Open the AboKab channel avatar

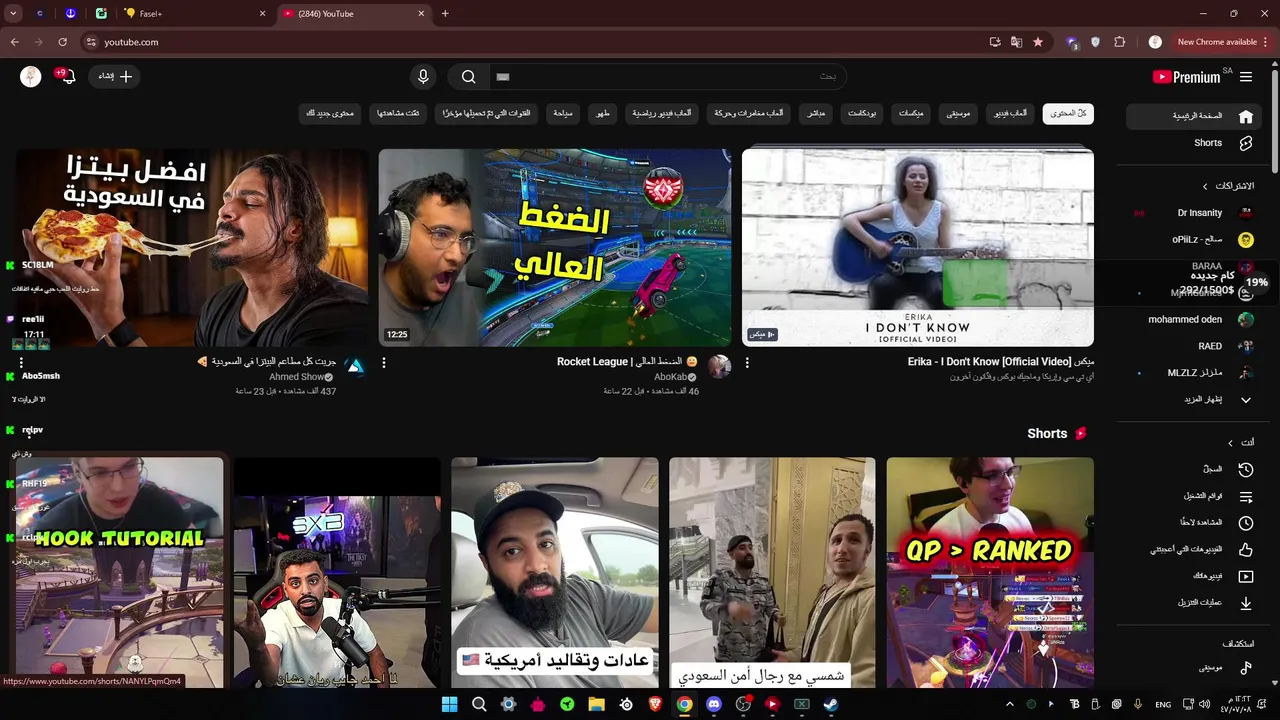click(x=719, y=366)
